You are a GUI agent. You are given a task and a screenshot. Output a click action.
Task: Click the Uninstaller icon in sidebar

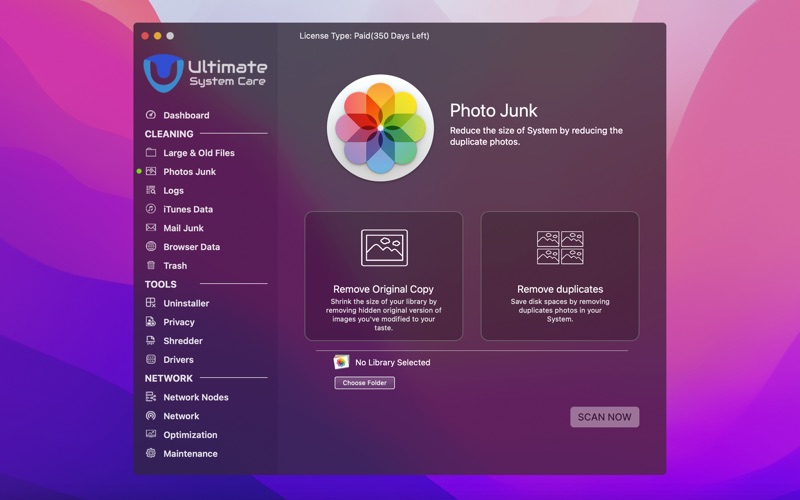(151, 303)
